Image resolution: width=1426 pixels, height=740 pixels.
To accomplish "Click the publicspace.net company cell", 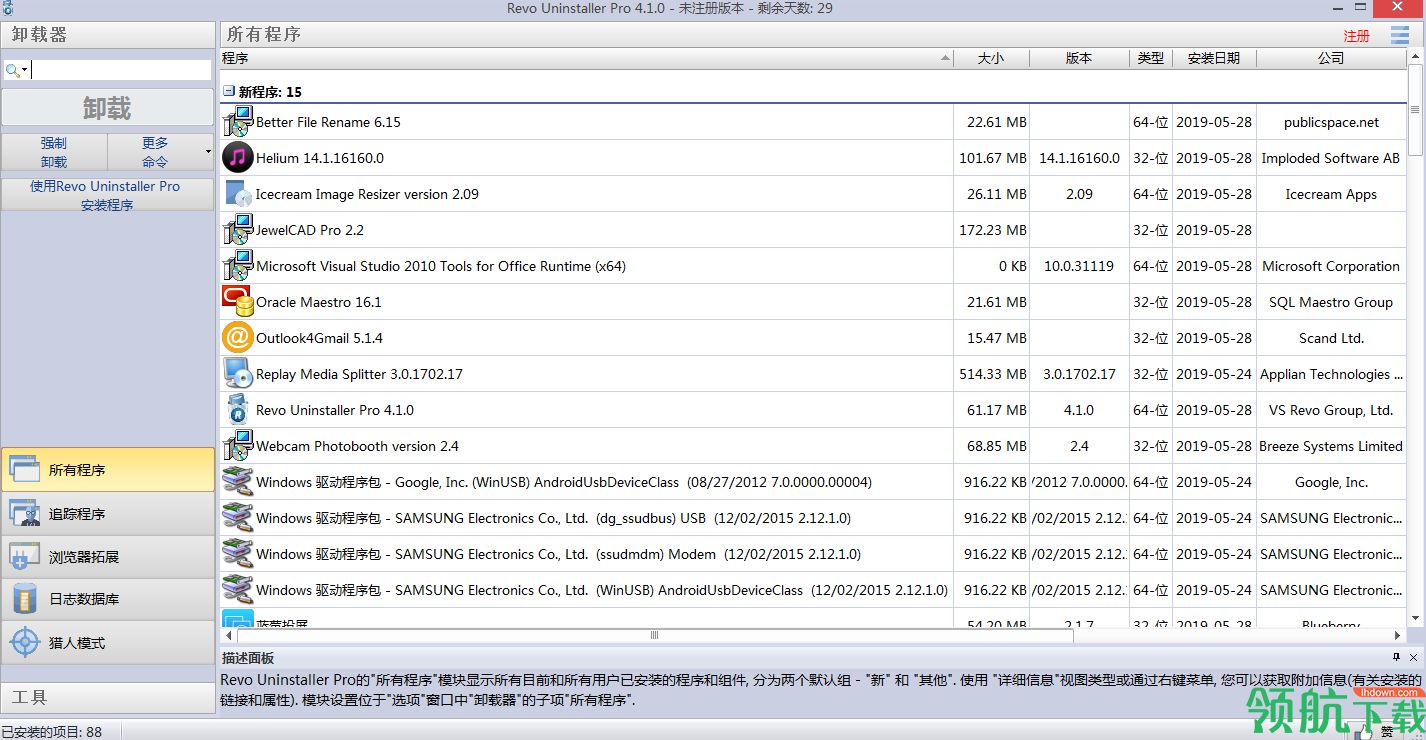I will pos(1331,122).
